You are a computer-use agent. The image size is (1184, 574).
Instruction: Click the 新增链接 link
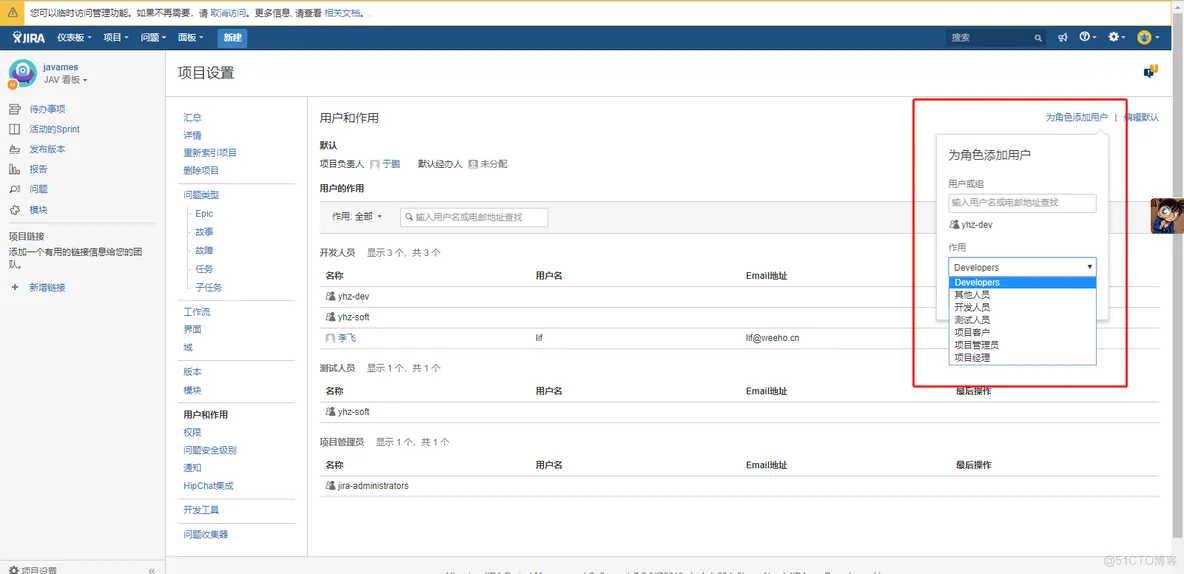coord(47,288)
